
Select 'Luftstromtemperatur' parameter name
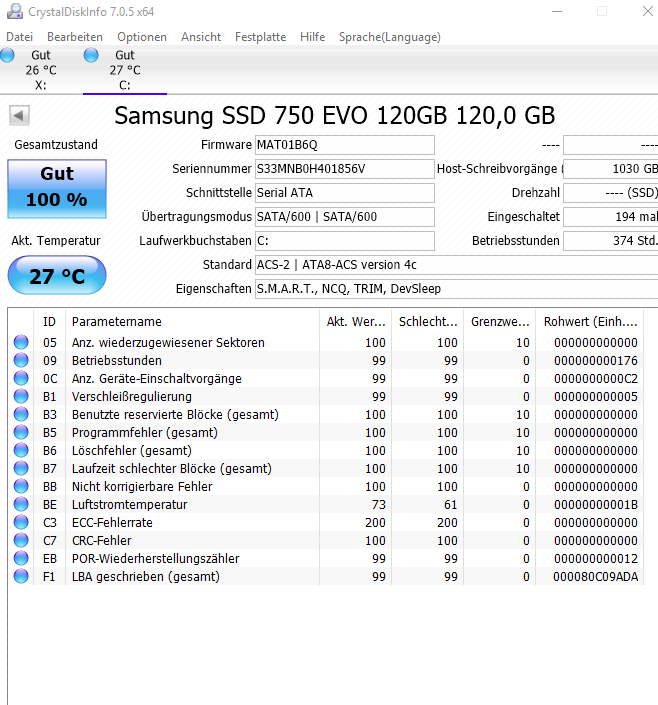click(130, 504)
